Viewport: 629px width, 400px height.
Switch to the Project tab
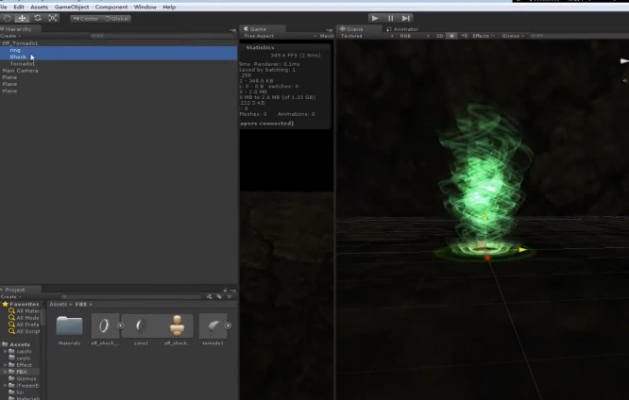tap(15, 289)
